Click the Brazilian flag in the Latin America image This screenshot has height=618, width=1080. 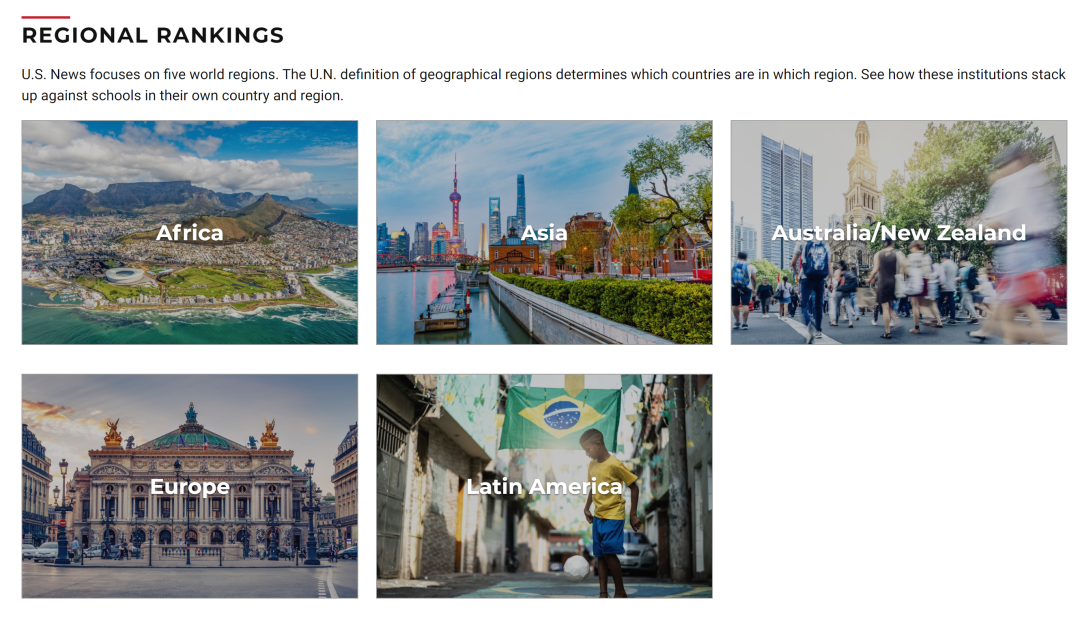coord(561,413)
